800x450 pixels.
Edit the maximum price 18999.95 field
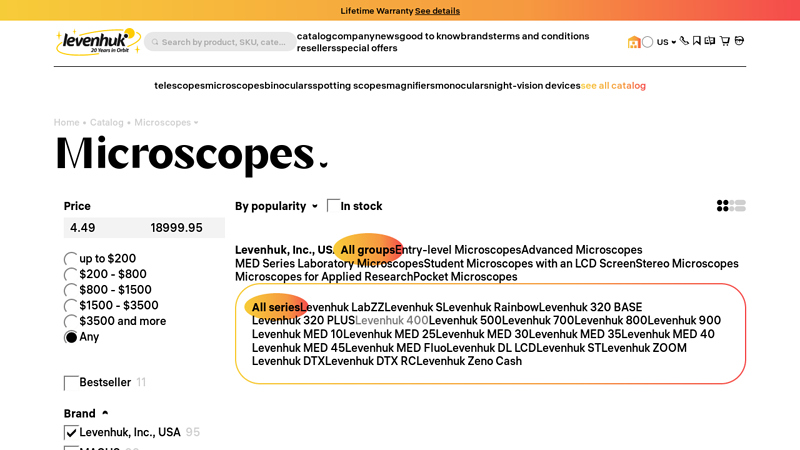click(x=185, y=228)
